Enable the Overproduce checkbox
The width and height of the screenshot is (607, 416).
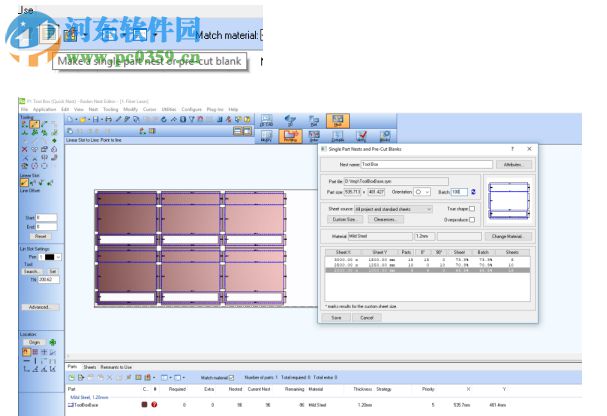472,220
